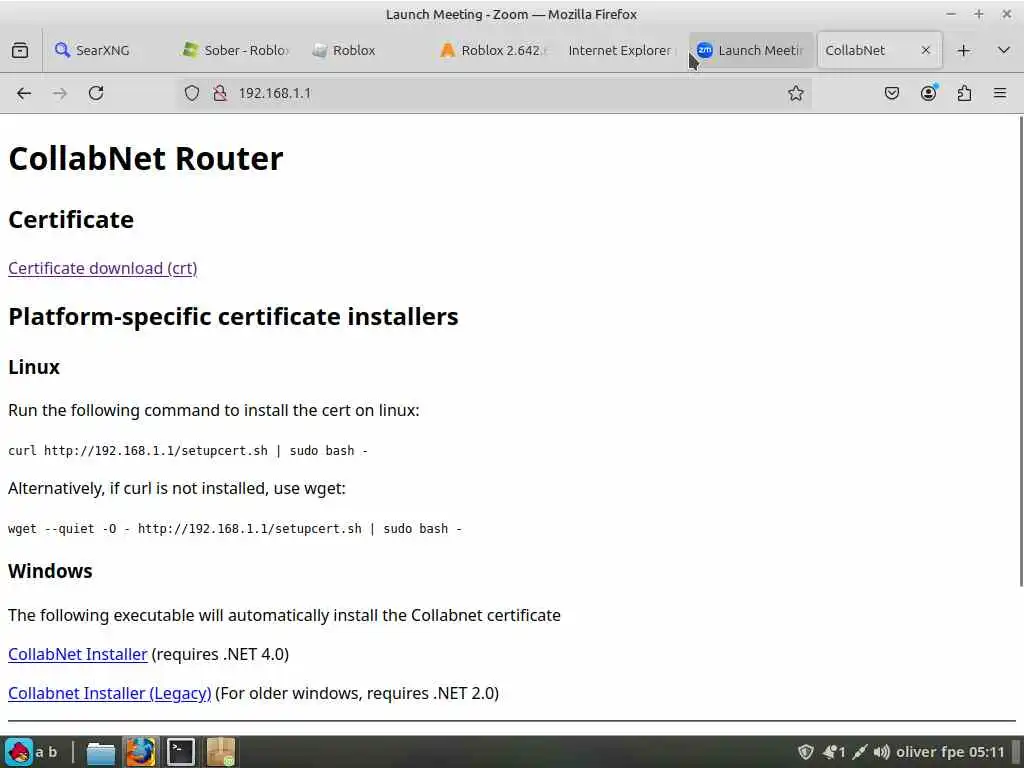
Task: Open the Certificate download (crt) link
Action: [x=103, y=268]
